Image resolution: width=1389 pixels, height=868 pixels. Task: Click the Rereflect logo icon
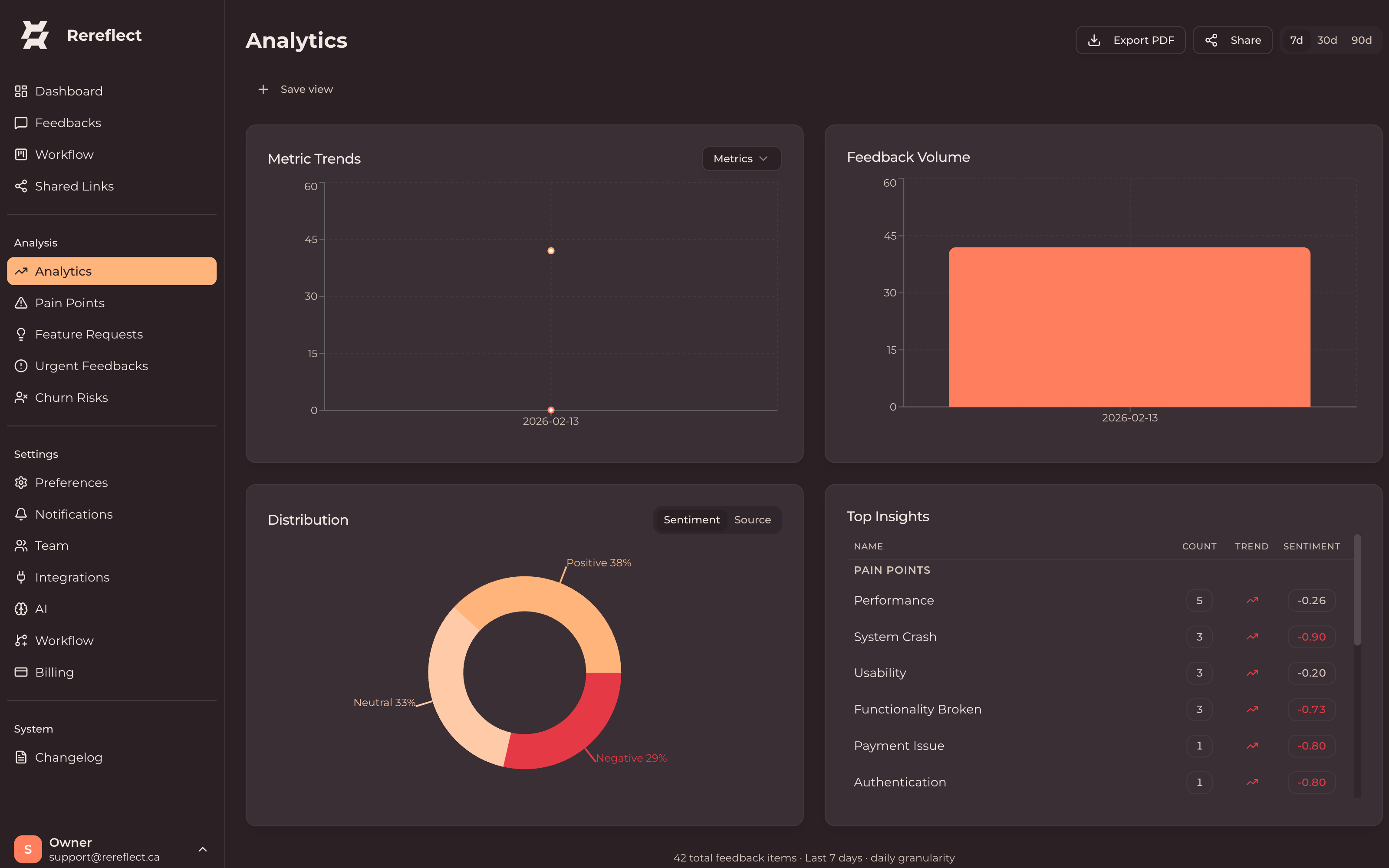(x=34, y=35)
